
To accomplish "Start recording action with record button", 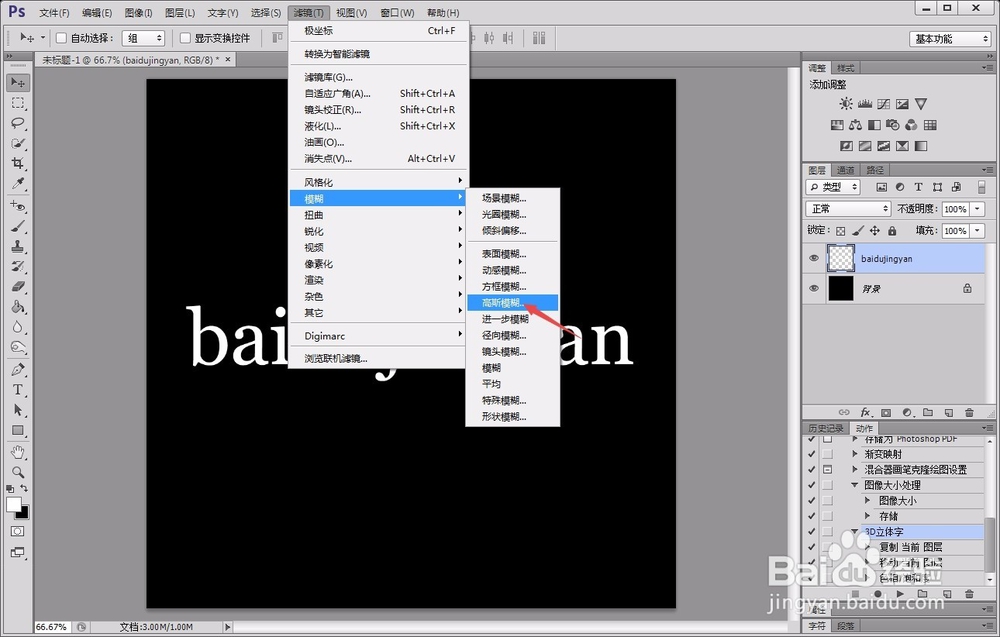I will pos(878,594).
